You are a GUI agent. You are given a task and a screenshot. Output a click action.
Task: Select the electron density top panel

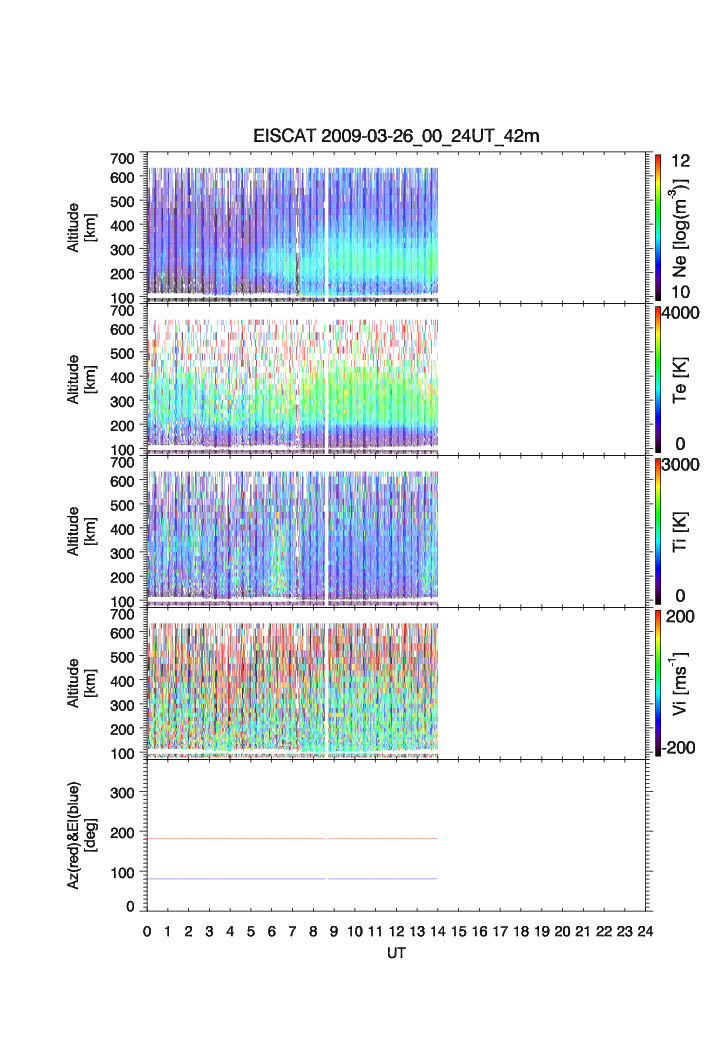[x=292, y=230]
